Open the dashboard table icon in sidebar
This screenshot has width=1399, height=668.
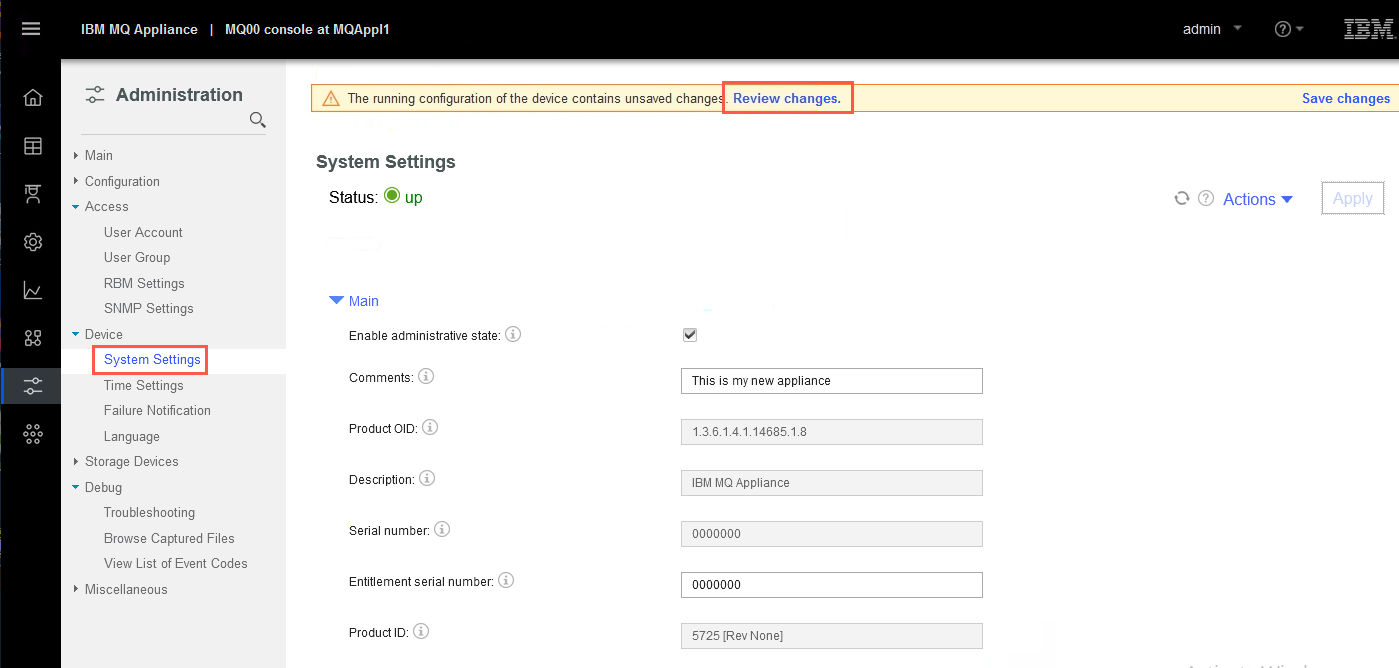(x=33, y=146)
